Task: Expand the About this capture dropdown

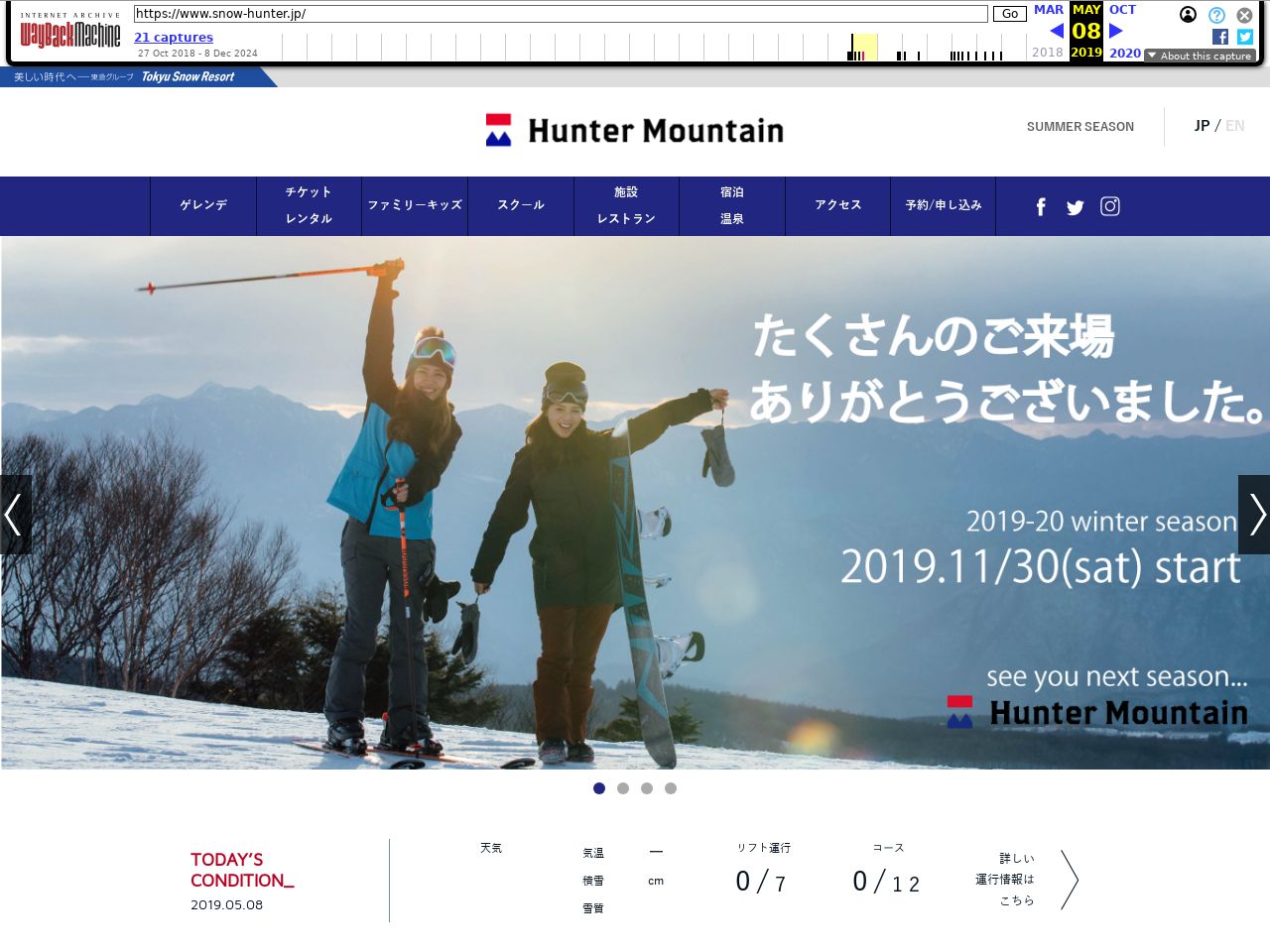Action: tap(1200, 57)
